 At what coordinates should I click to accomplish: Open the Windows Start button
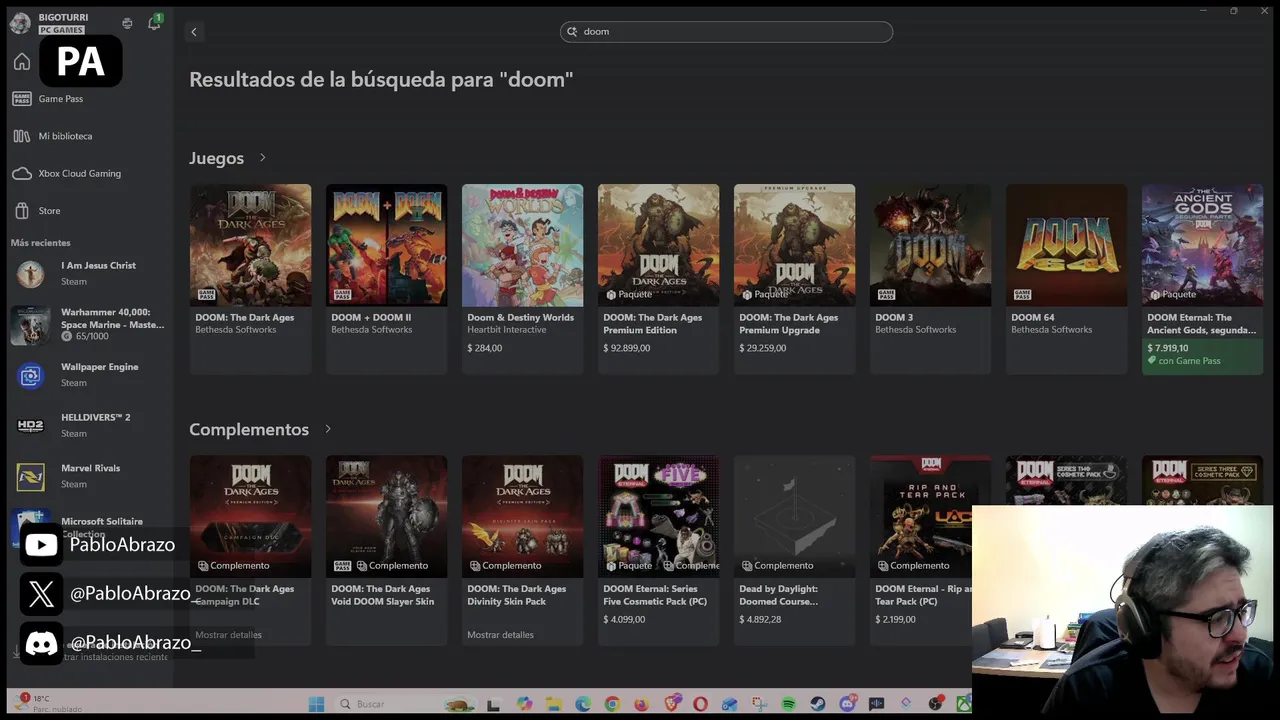[316, 704]
